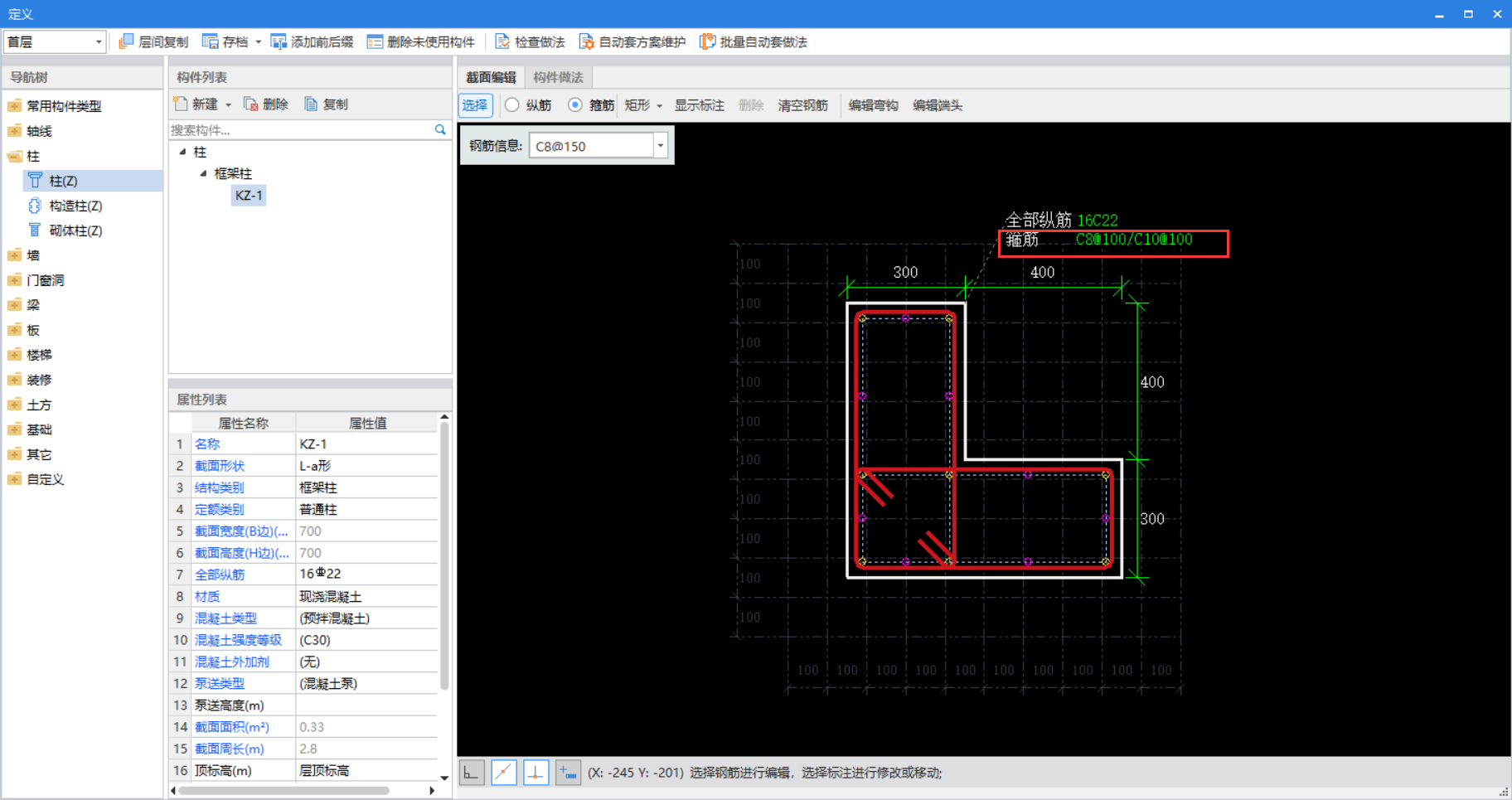Collapse the 框架柱 node in component list

(203, 173)
